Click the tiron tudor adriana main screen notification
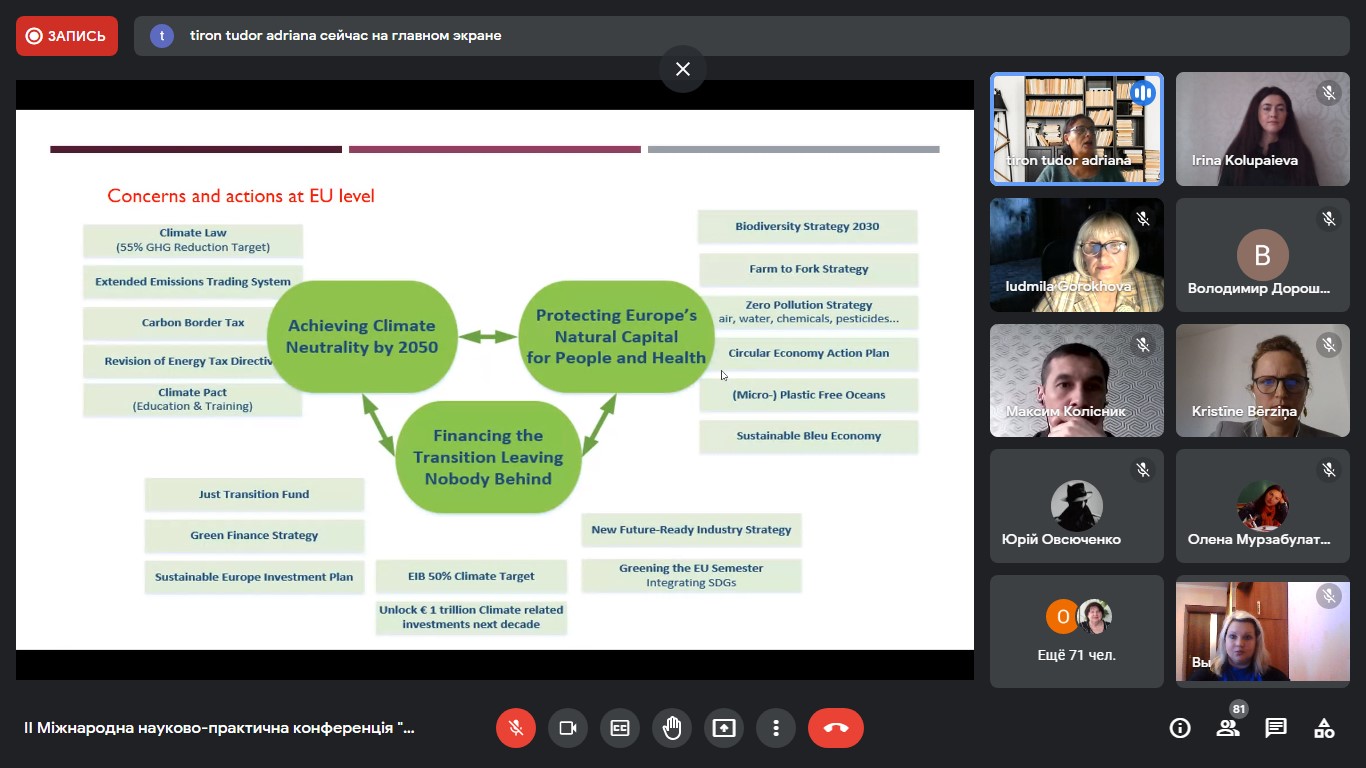The height and width of the screenshot is (768, 1366). click(345, 36)
